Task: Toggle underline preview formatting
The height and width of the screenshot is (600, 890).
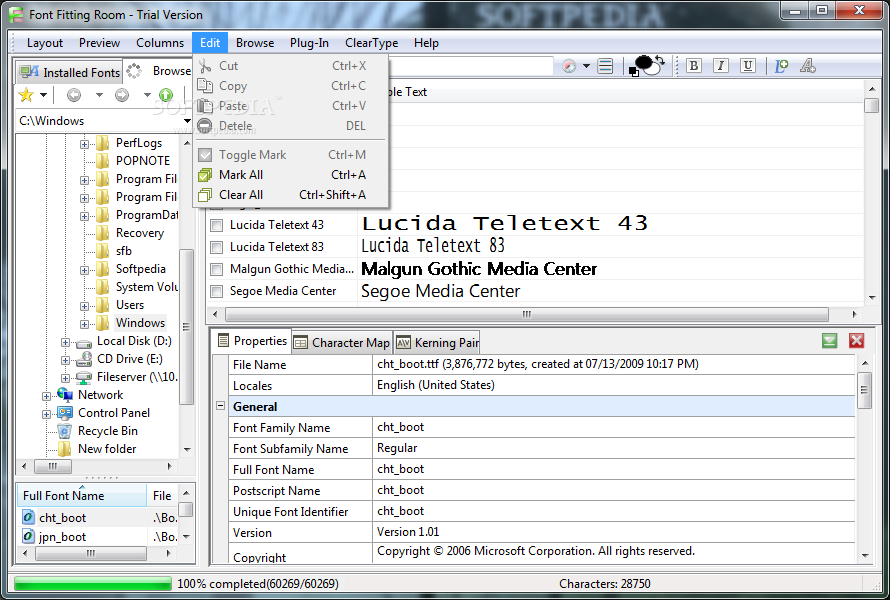Action: coord(748,66)
